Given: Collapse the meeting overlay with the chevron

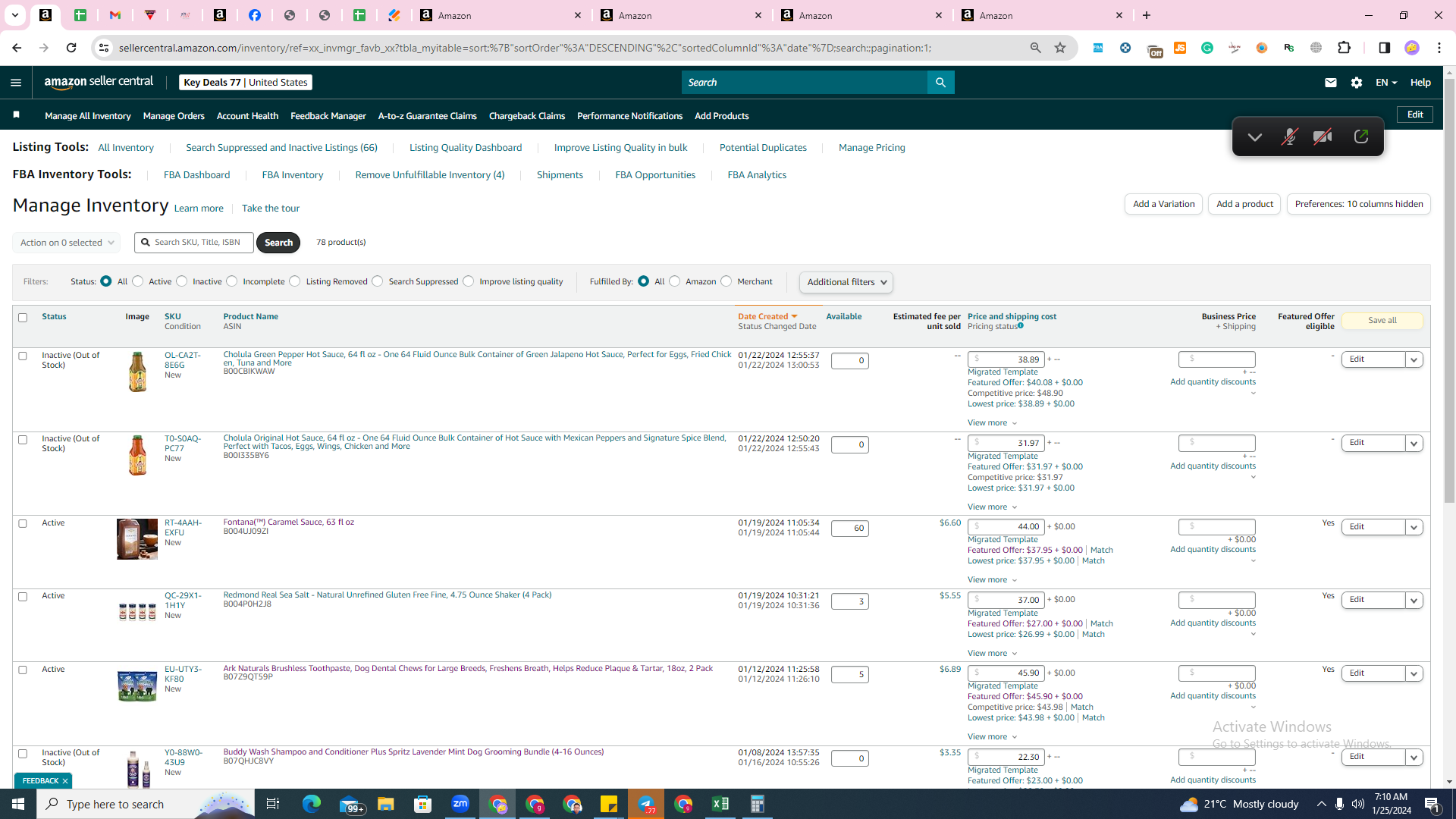Looking at the screenshot, I should coord(1255,137).
